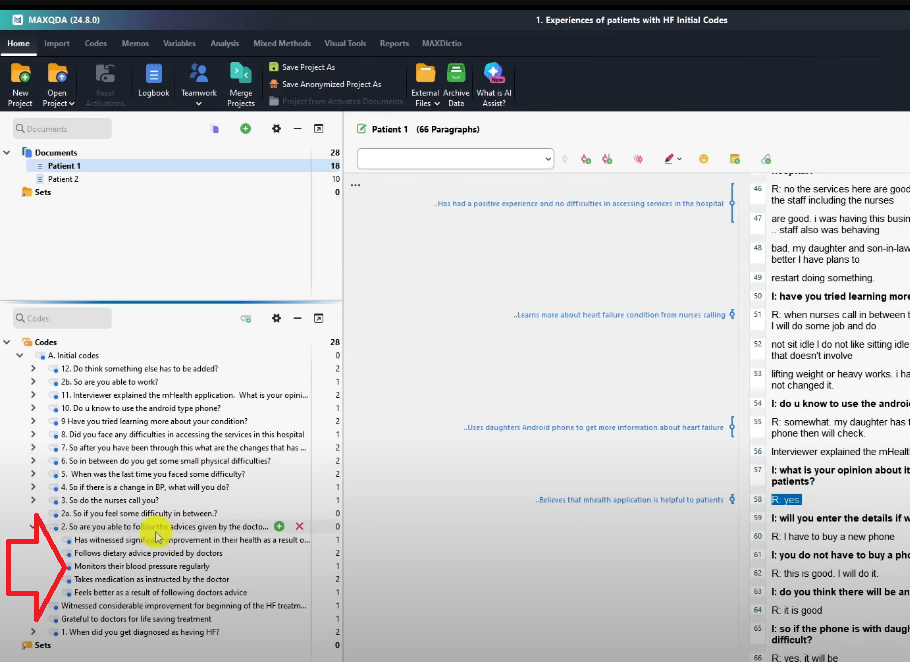Expand code 2b. So are you able to work
The height and width of the screenshot is (662, 910).
[x=33, y=382]
